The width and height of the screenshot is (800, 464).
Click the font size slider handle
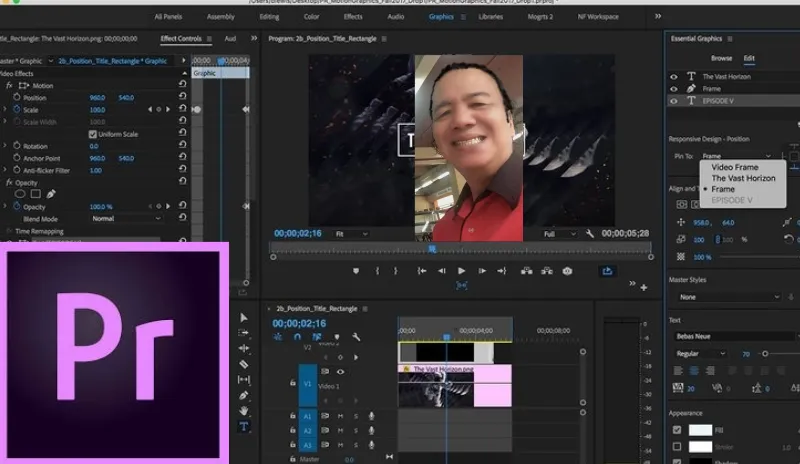coord(765,353)
